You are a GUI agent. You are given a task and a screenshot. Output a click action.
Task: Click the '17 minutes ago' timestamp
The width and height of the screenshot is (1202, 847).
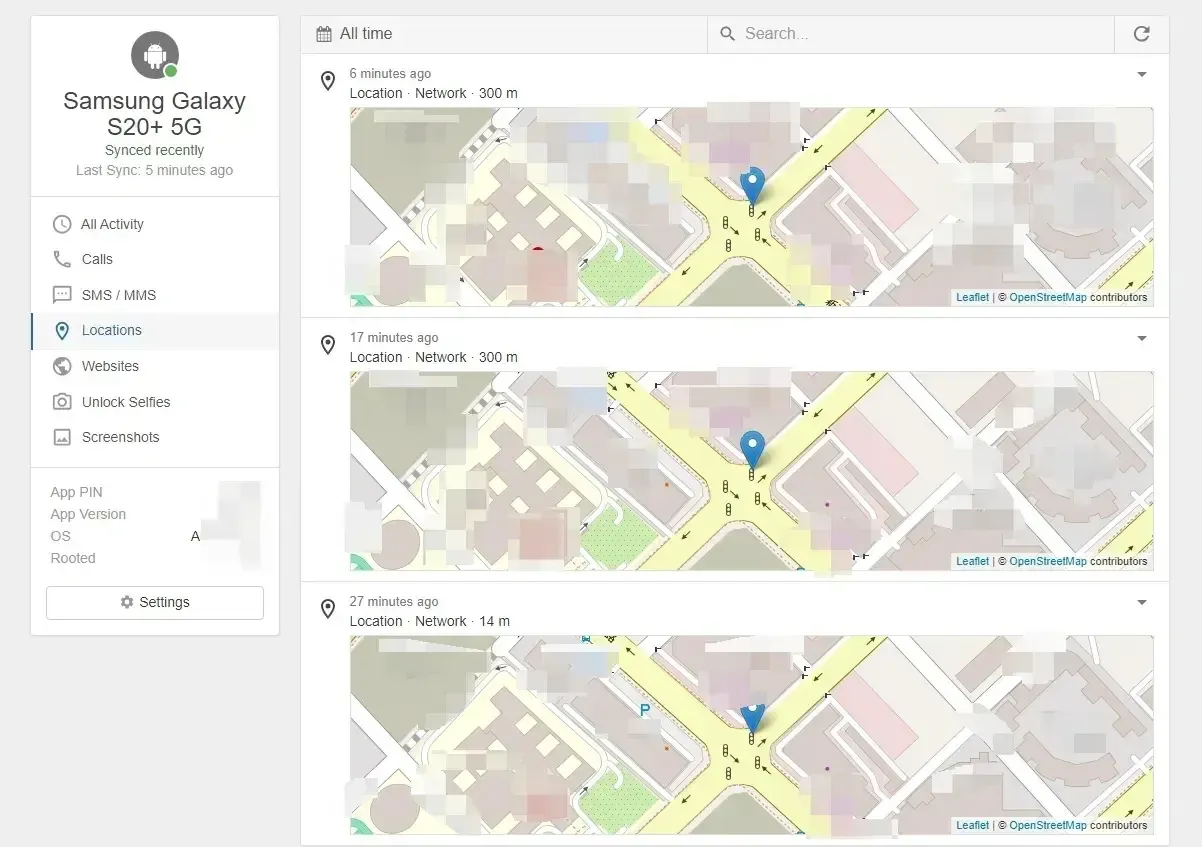pyautogui.click(x=394, y=338)
